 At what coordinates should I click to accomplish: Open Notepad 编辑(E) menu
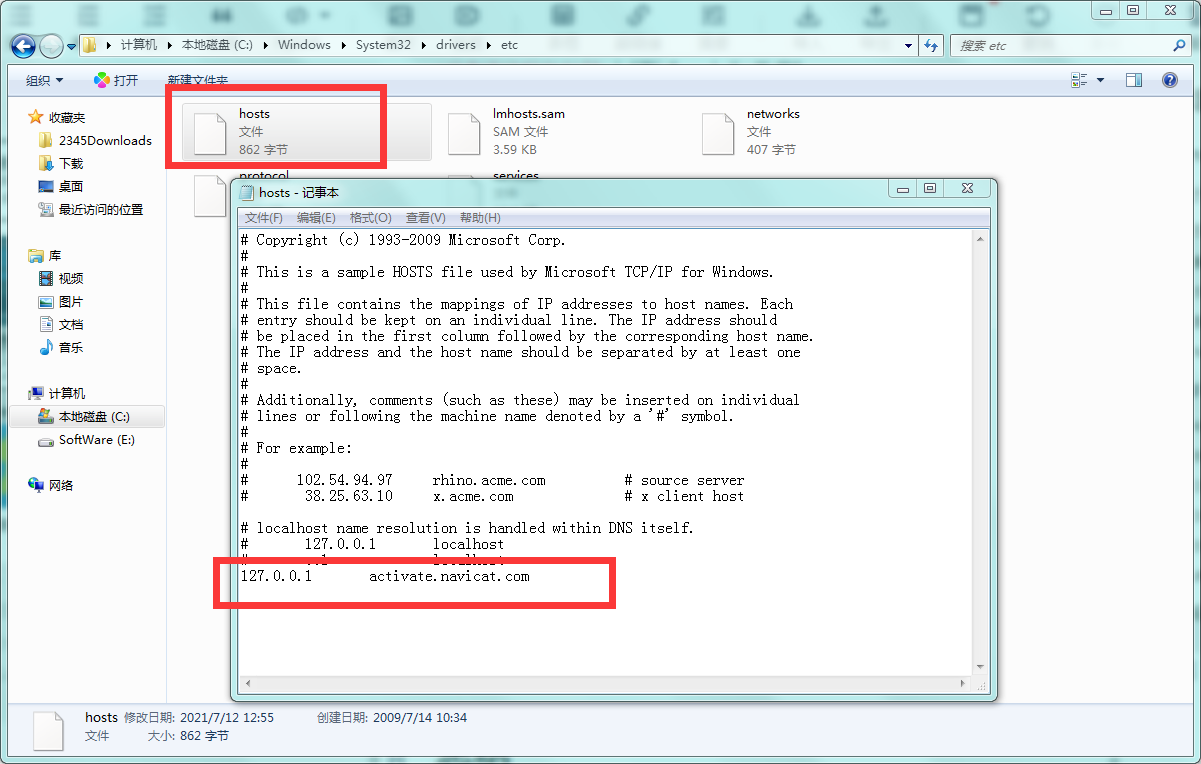click(316, 217)
